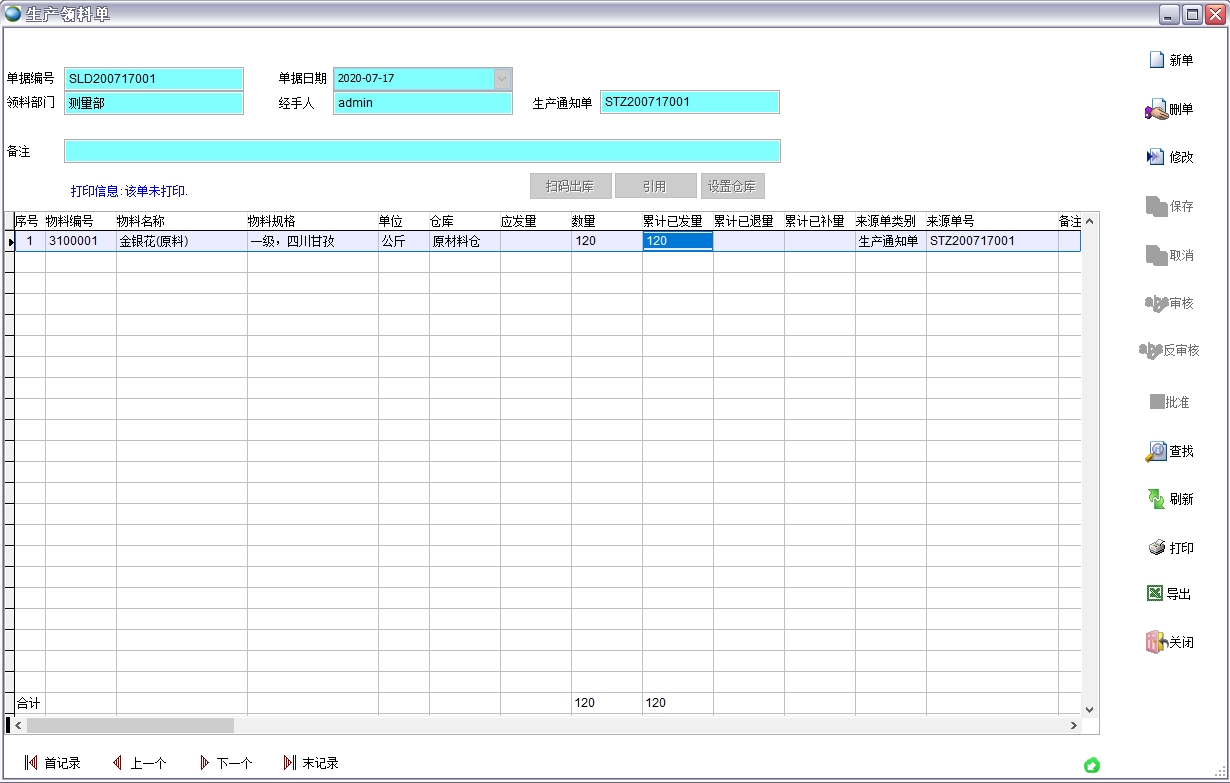Image resolution: width=1230 pixels, height=783 pixels.
Task: Expand the 单据日期 date dropdown
Action: pos(502,78)
